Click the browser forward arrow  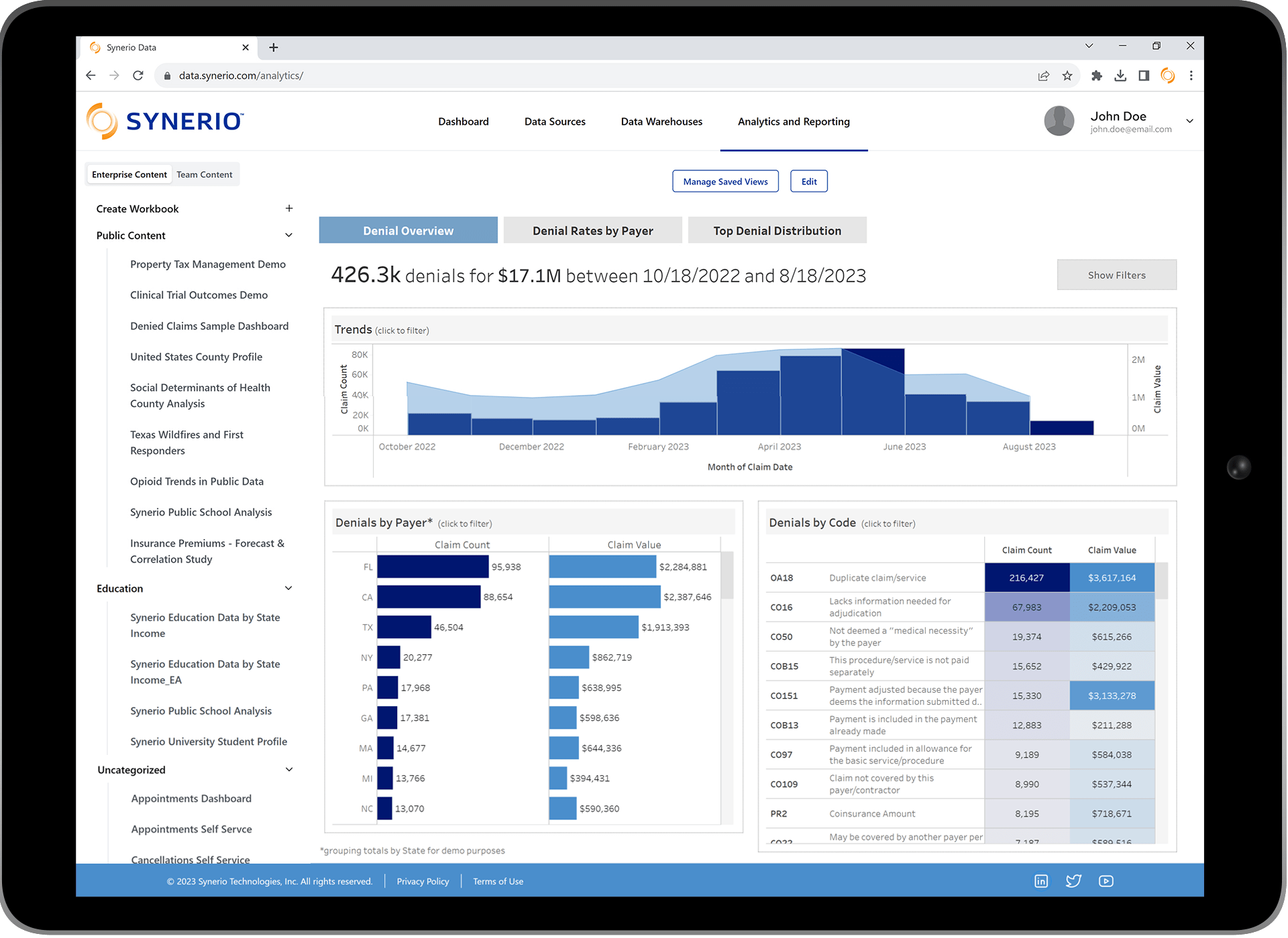[x=114, y=76]
